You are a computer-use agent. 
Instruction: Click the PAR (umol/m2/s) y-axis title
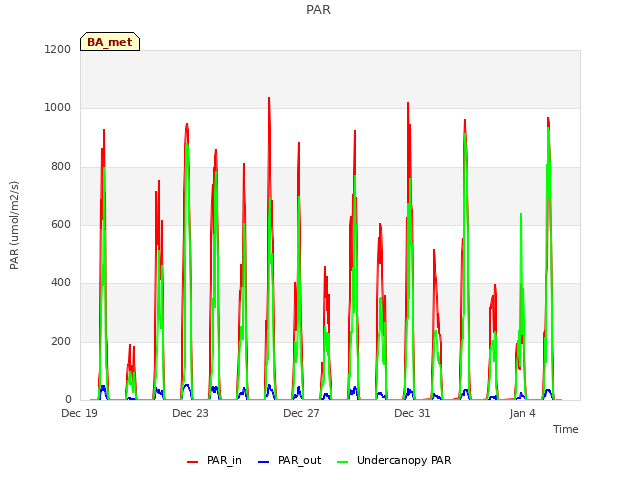click(x=14, y=225)
